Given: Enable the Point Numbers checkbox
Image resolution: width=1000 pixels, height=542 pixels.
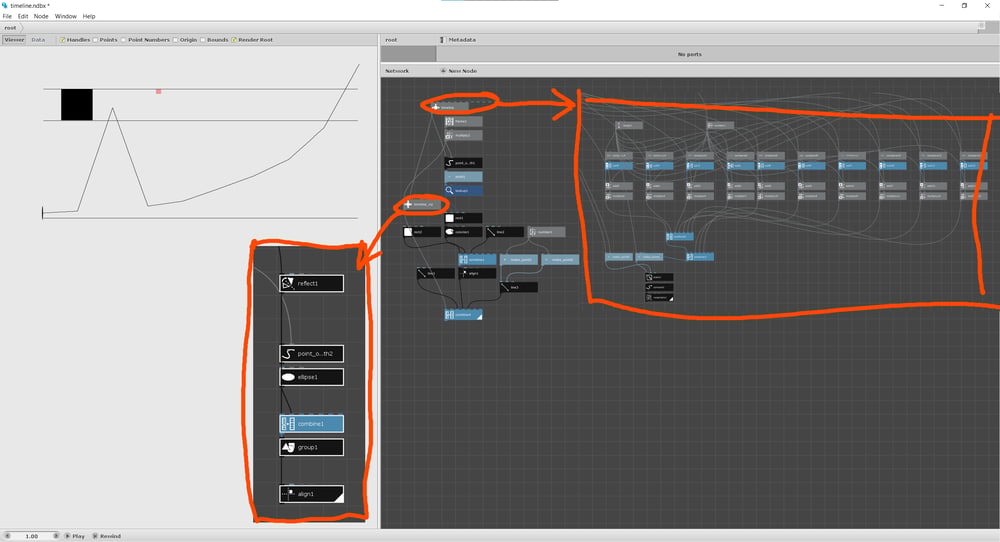Looking at the screenshot, I should 124,40.
